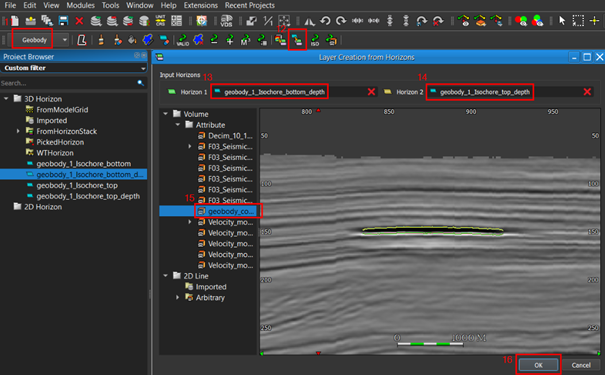Open the Edit menu
This screenshot has width=605, height=375.
(29, 5)
